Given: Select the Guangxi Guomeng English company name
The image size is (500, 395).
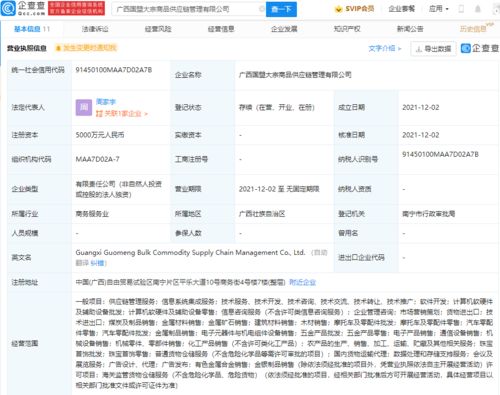Looking at the screenshot, I should tap(190, 253).
